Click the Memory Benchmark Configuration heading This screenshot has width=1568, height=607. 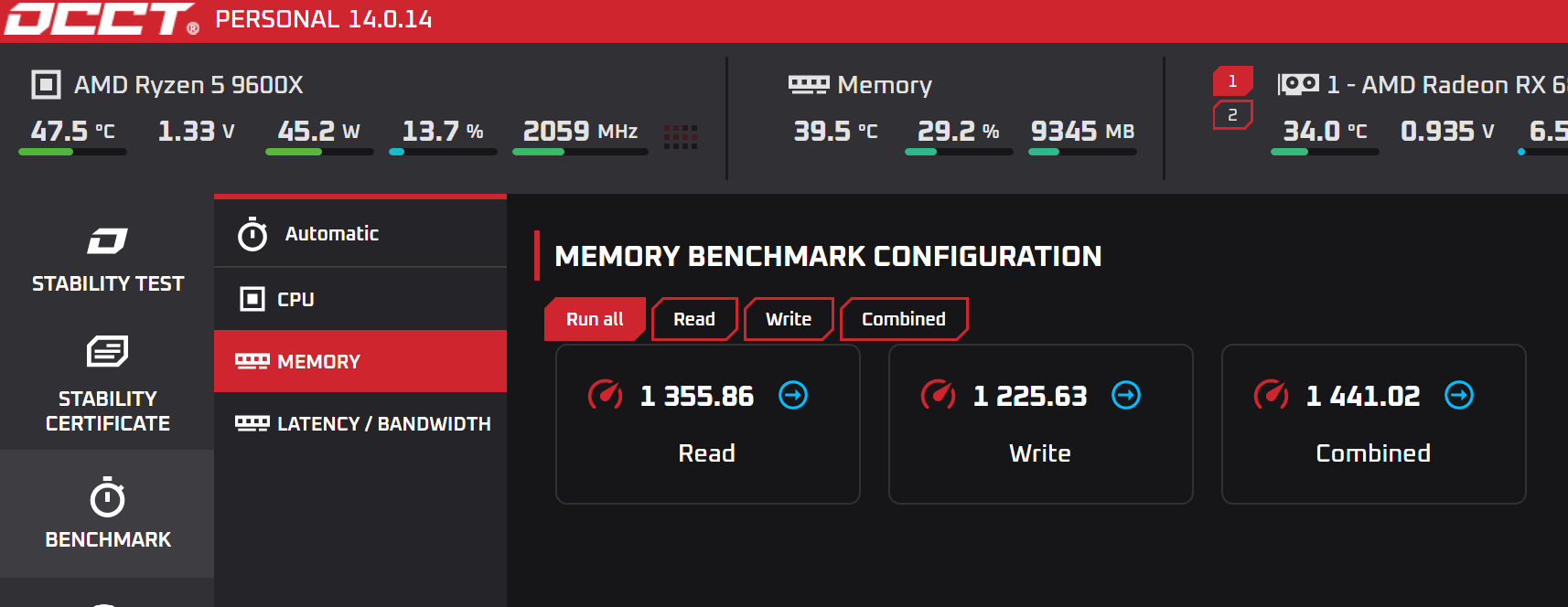pyautogui.click(x=828, y=256)
